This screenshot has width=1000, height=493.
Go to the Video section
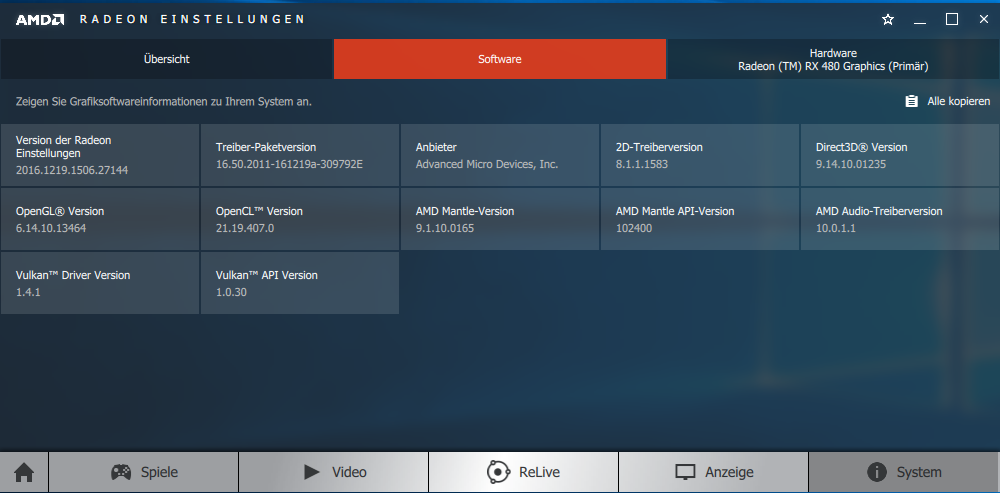tap(334, 472)
